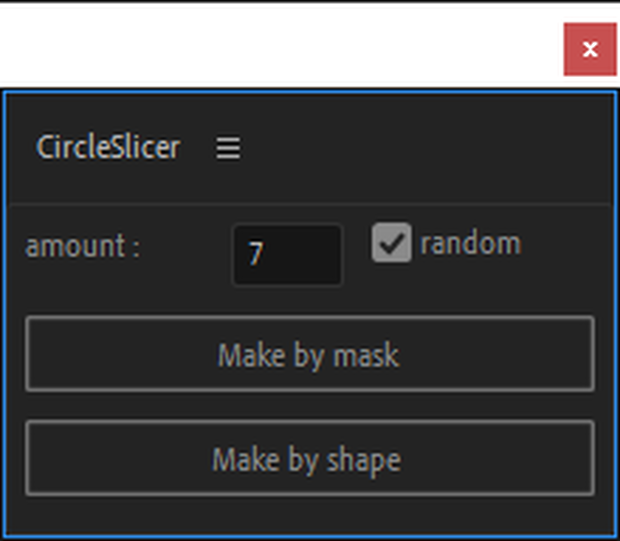Image resolution: width=620 pixels, height=541 pixels.
Task: Click the amount input field showing 7
Action: [287, 255]
